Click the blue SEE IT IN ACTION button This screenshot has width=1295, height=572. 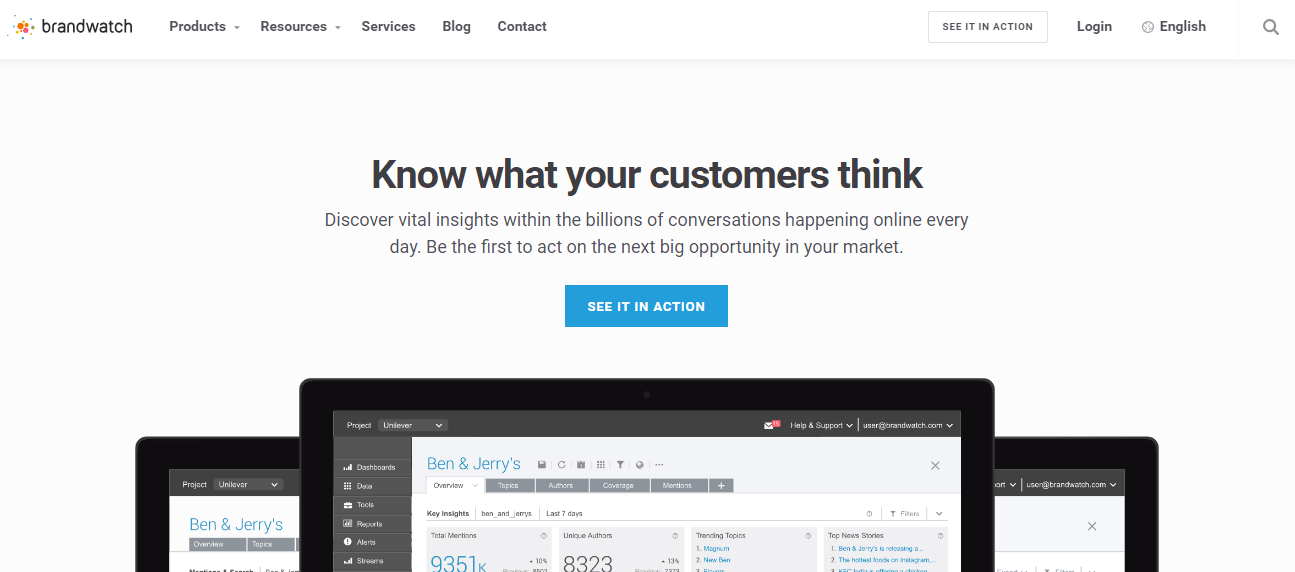click(x=646, y=306)
